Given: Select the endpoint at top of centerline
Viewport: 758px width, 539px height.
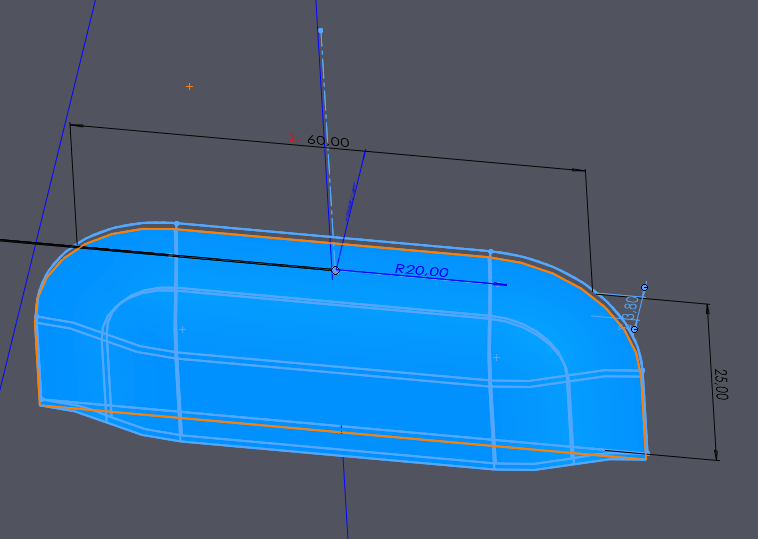Looking at the screenshot, I should pyautogui.click(x=320, y=31).
